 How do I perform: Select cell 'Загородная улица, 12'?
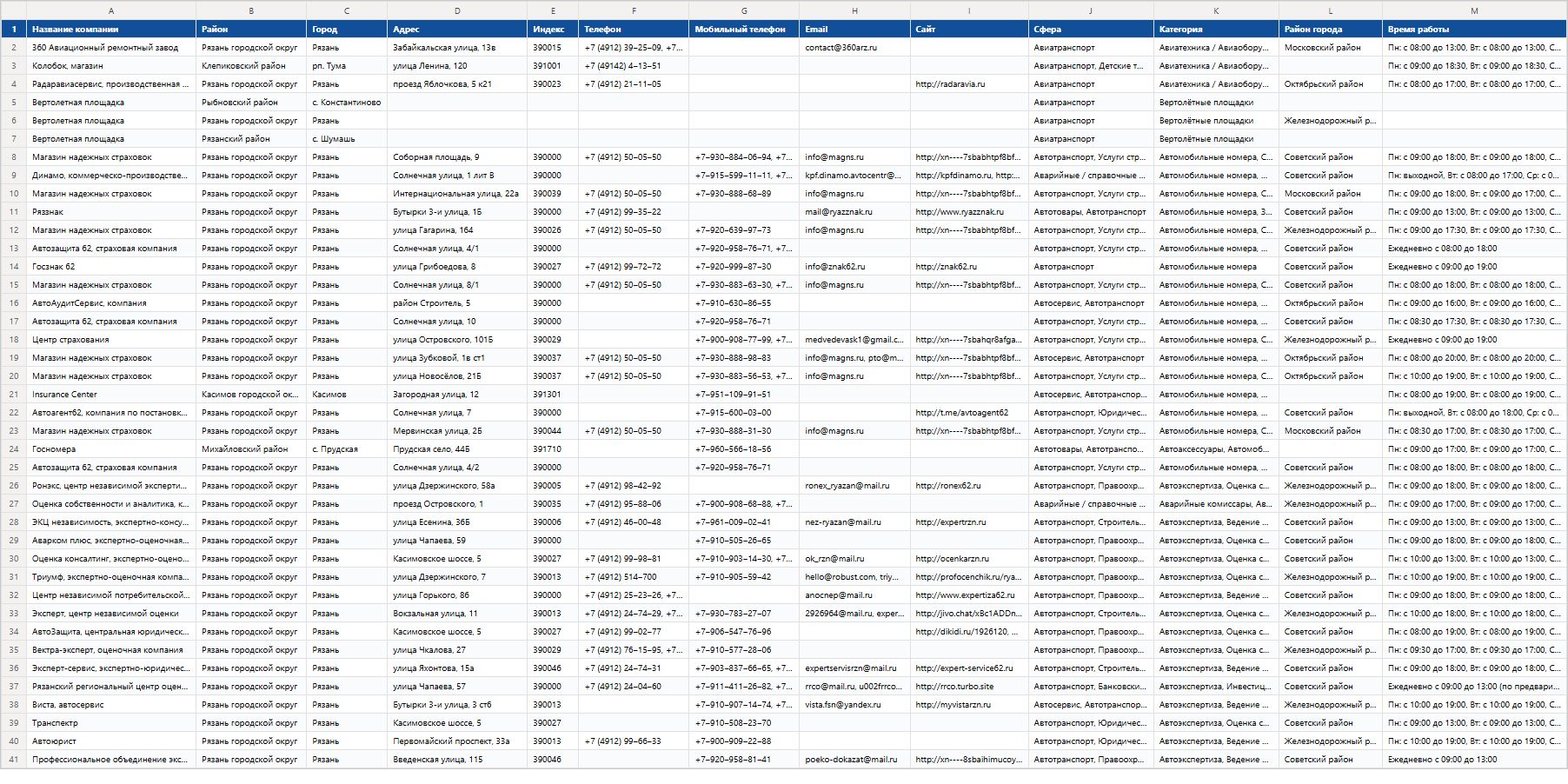click(x=457, y=395)
